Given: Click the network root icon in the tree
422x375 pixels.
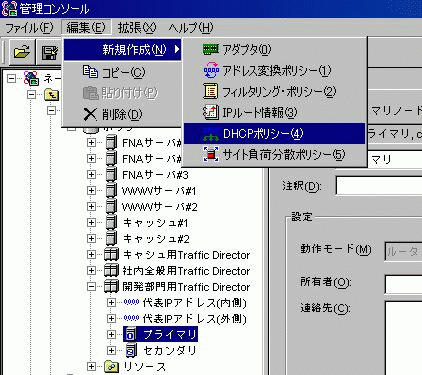Looking at the screenshot, I should tap(32, 79).
